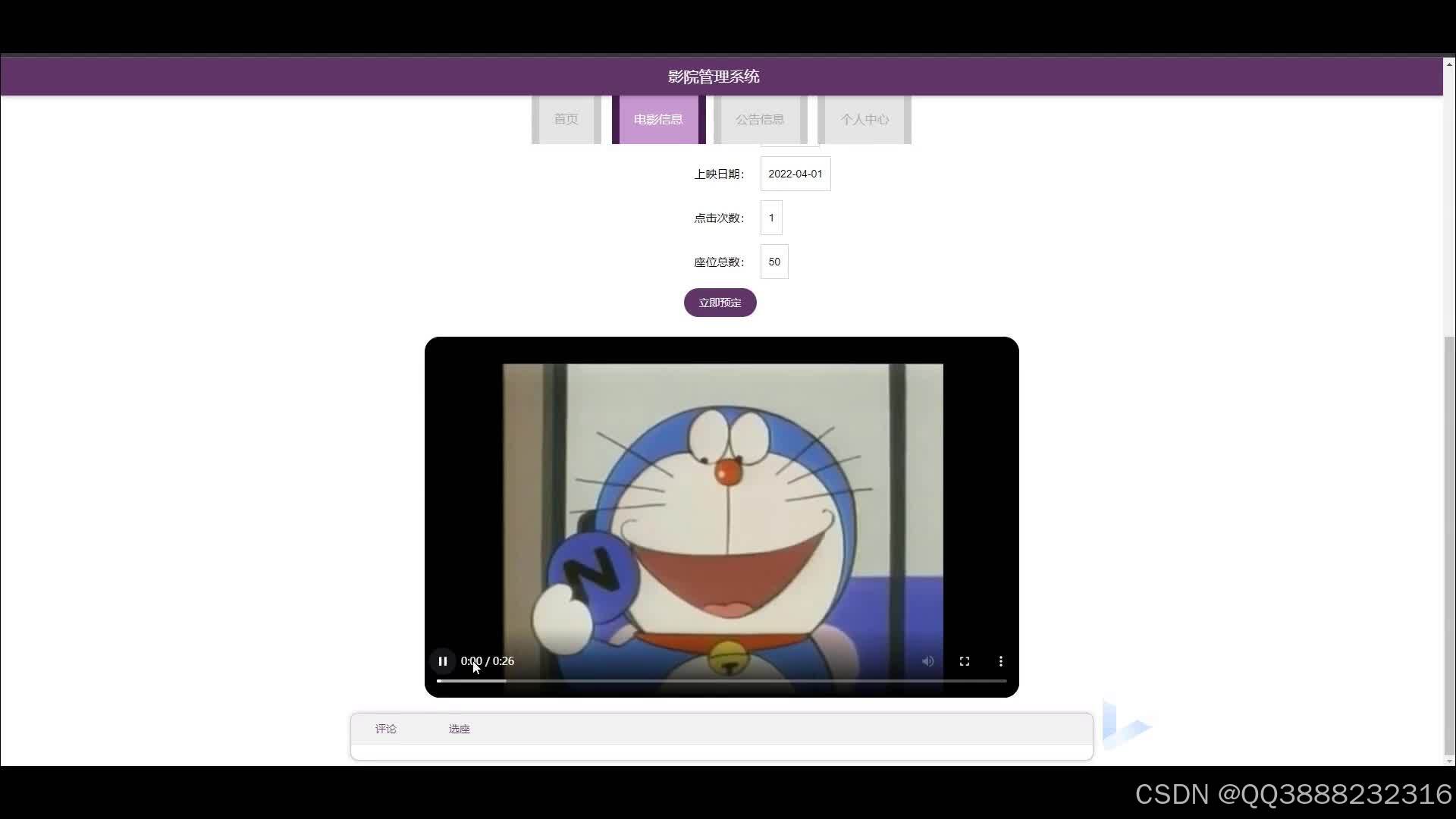The image size is (1456, 819).
Task: Select the 电影信息 tab
Action: (658, 119)
